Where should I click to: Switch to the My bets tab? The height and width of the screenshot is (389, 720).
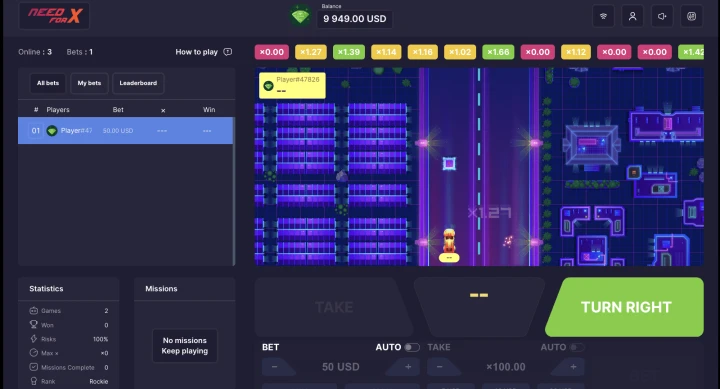click(89, 83)
